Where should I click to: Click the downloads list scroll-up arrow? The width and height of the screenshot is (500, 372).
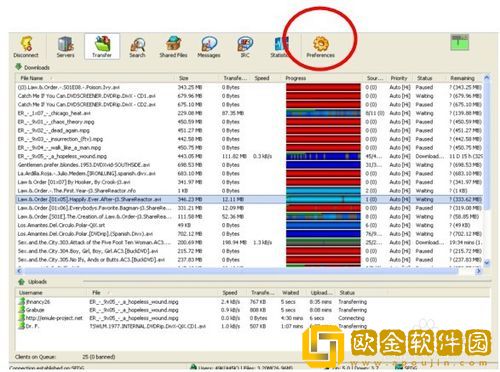click(x=486, y=78)
